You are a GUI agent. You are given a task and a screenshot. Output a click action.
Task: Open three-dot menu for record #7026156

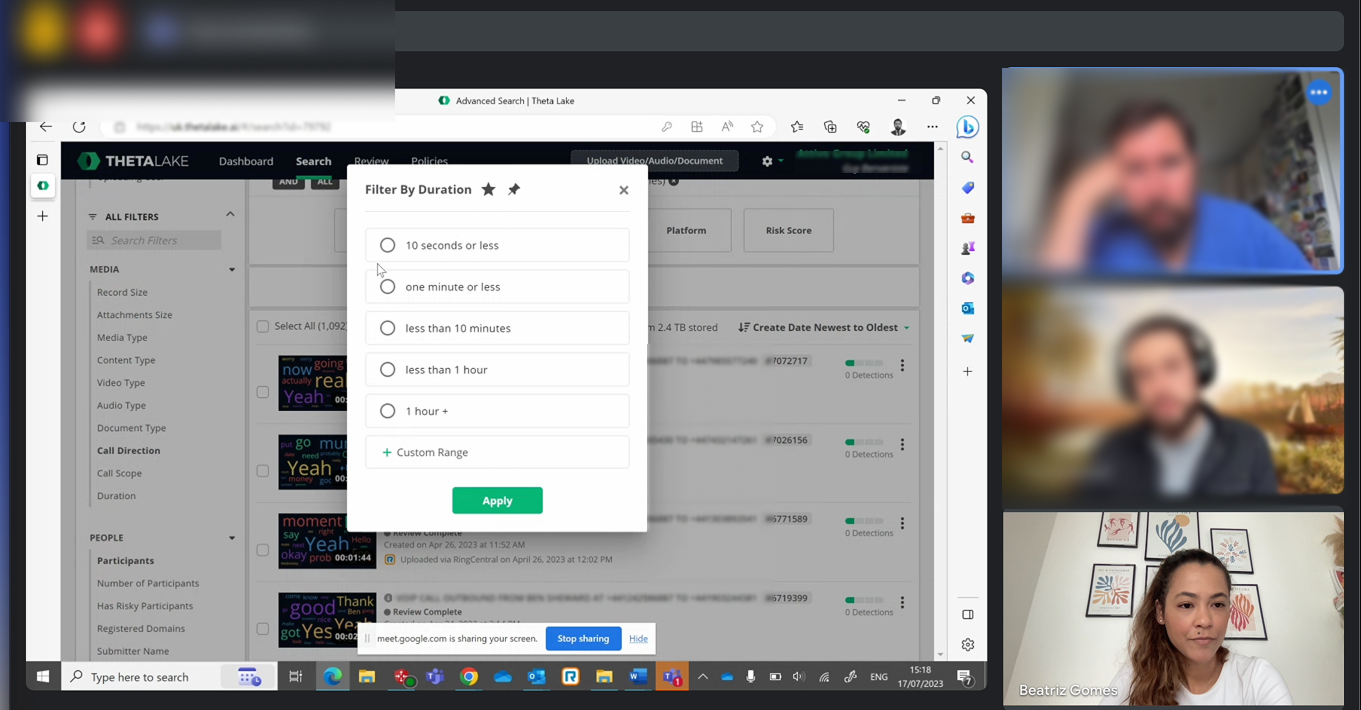[902, 445]
